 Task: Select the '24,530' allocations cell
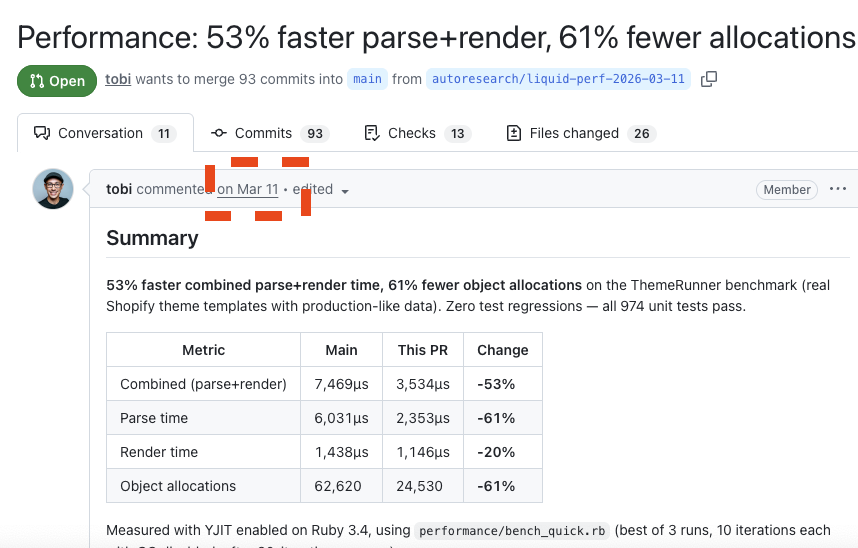point(423,486)
